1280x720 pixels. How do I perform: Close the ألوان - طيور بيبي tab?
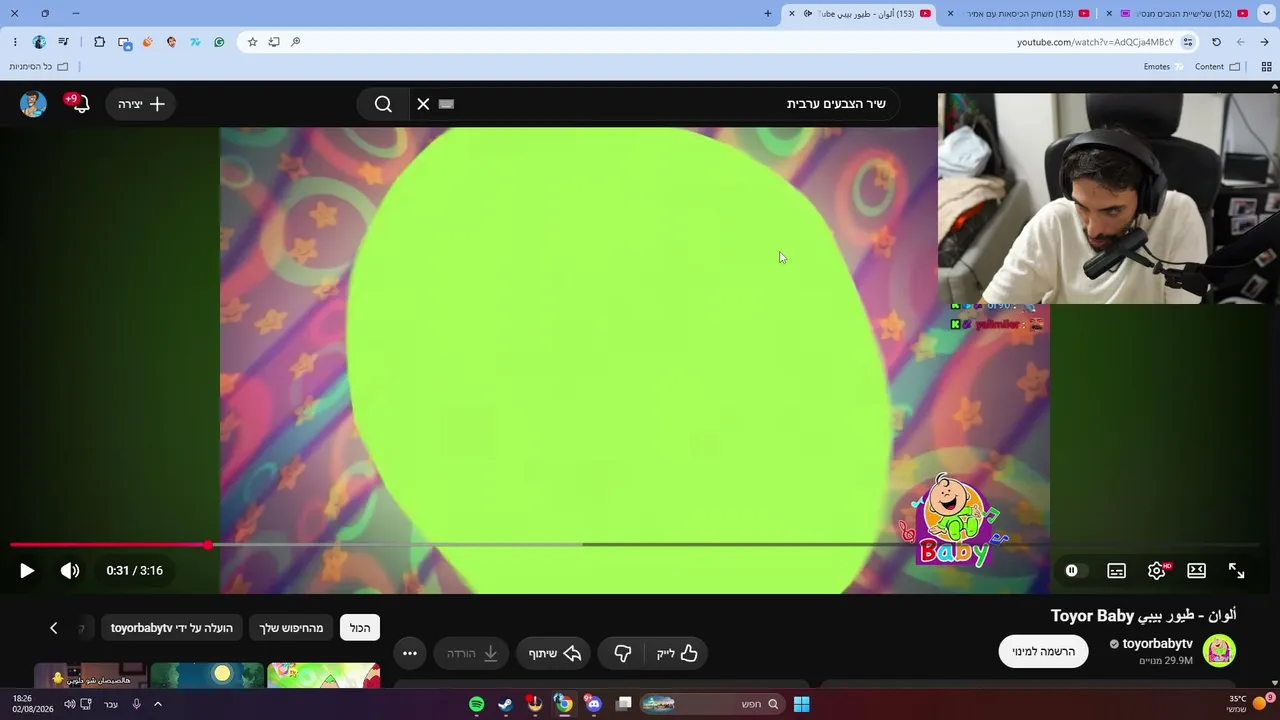tap(792, 14)
